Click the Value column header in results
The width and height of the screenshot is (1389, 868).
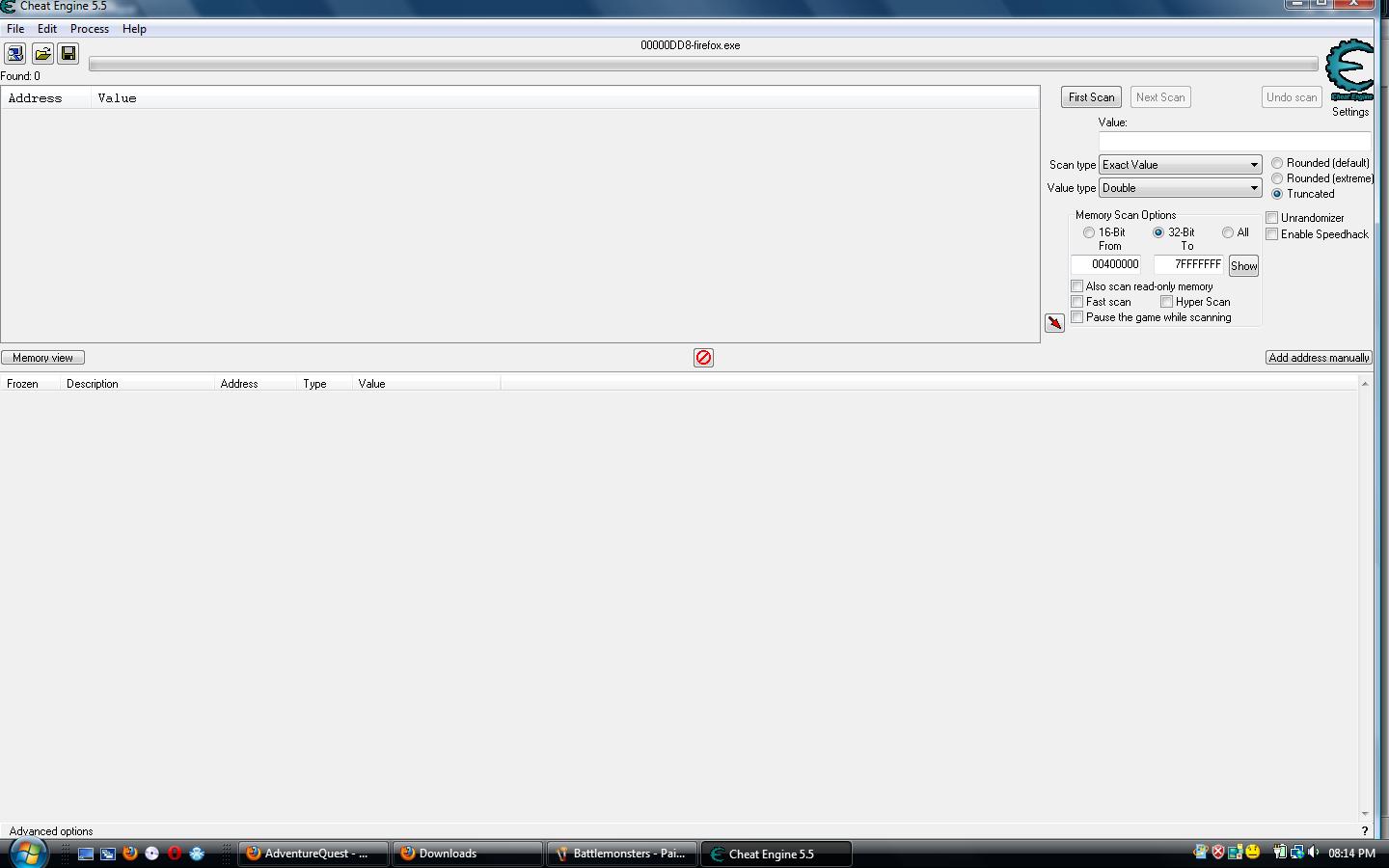click(565, 98)
